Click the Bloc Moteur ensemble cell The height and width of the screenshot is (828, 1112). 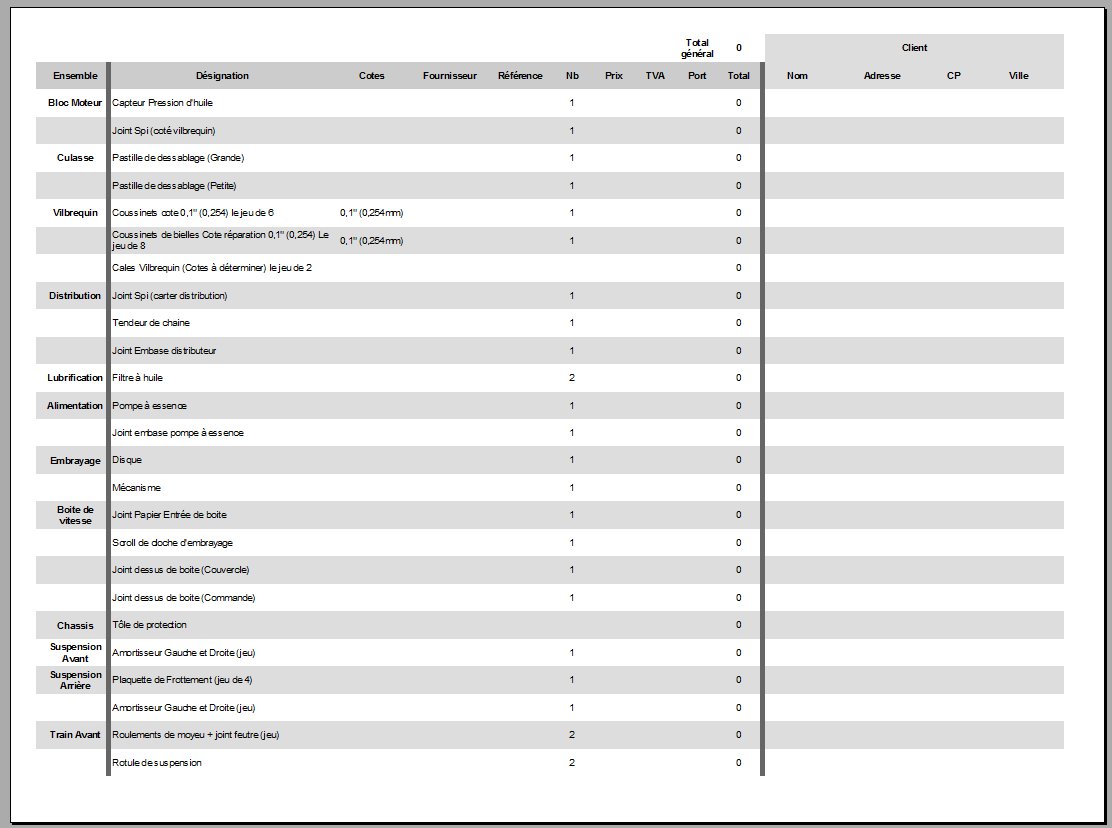[74, 103]
